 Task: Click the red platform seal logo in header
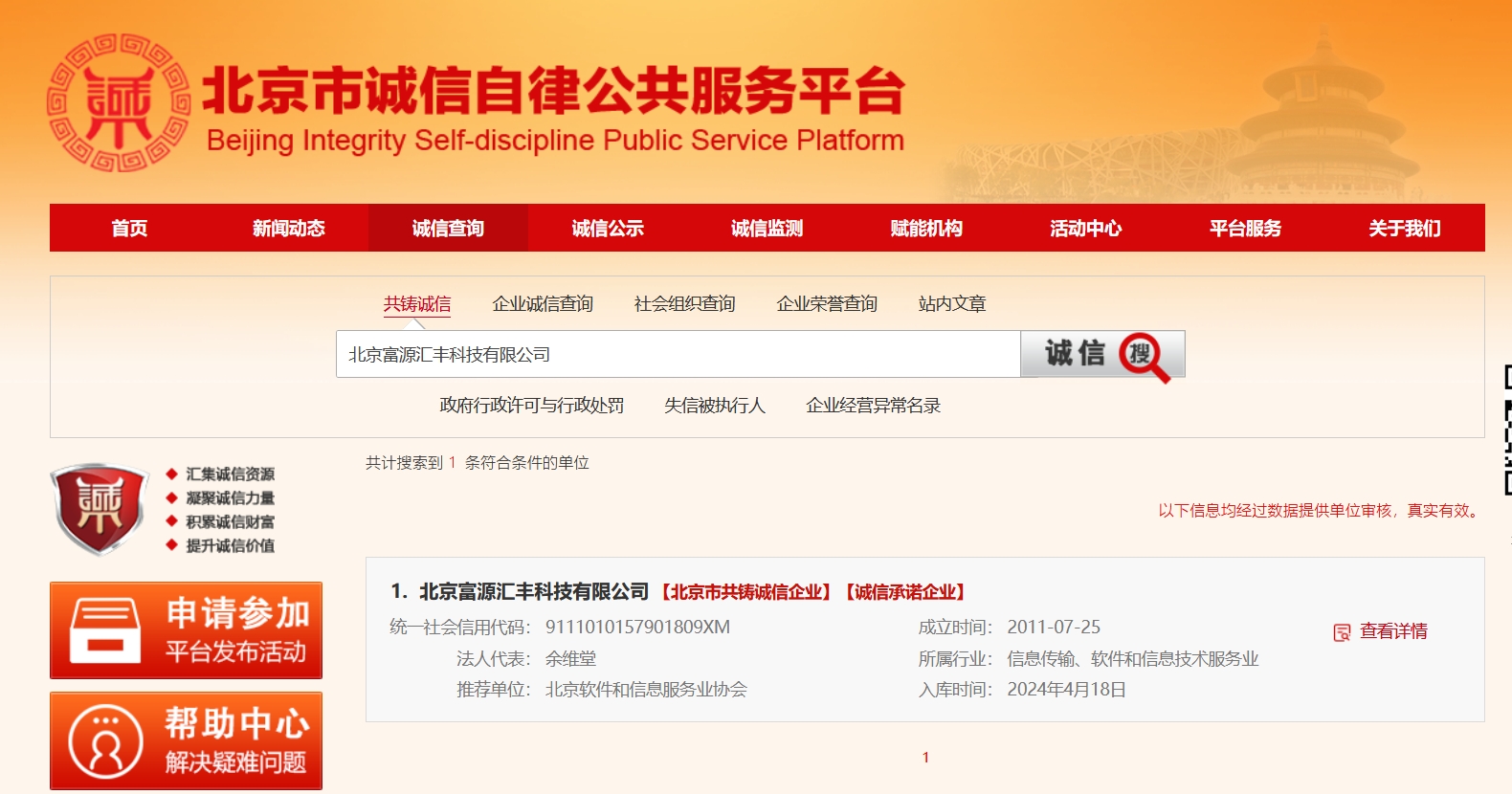point(119,103)
